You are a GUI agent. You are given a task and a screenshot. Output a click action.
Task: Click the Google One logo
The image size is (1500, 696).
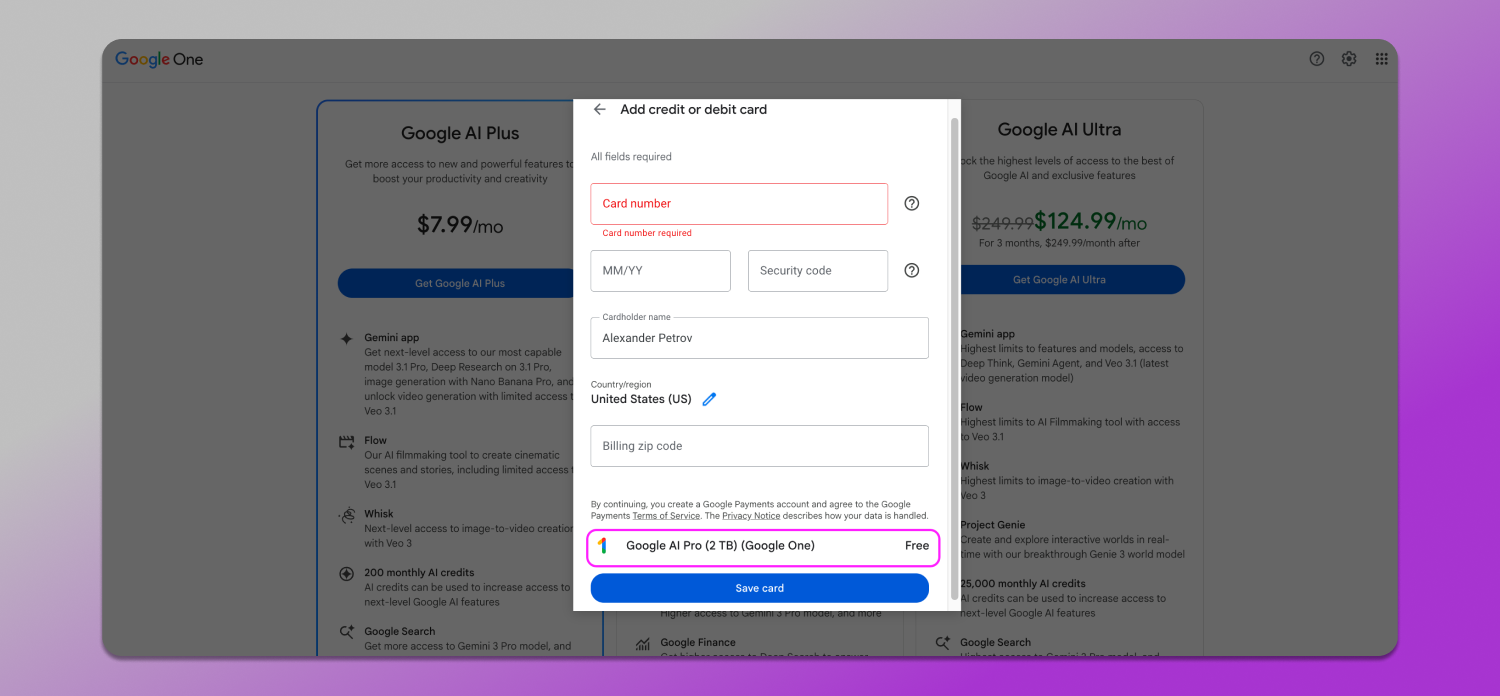click(x=159, y=59)
